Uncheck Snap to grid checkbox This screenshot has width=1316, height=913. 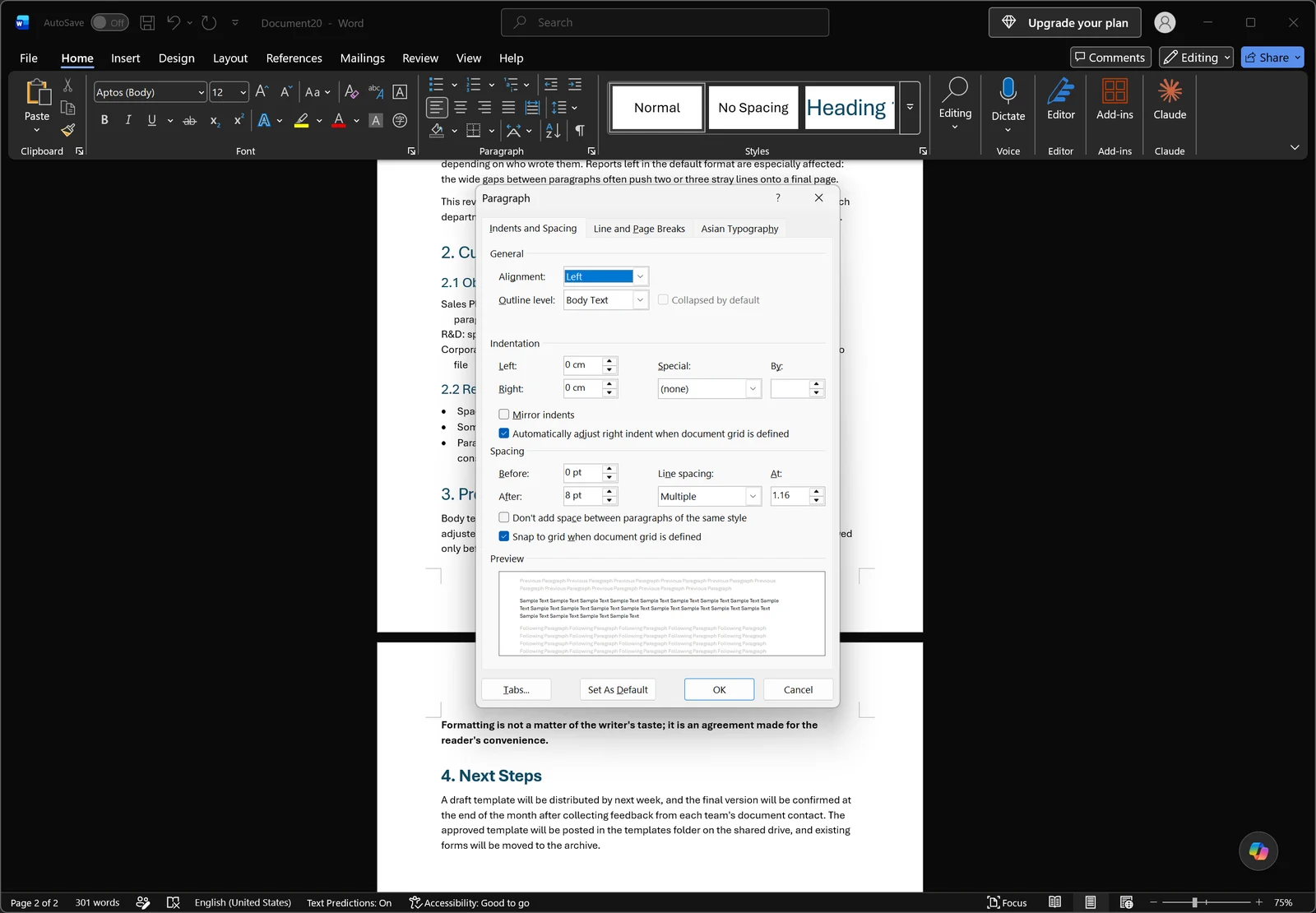[504, 536]
